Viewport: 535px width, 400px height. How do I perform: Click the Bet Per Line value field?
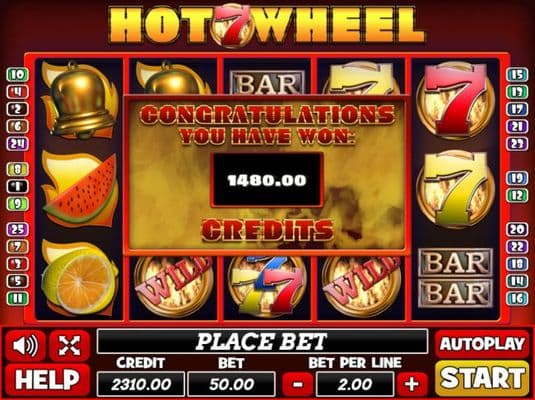coord(355,384)
